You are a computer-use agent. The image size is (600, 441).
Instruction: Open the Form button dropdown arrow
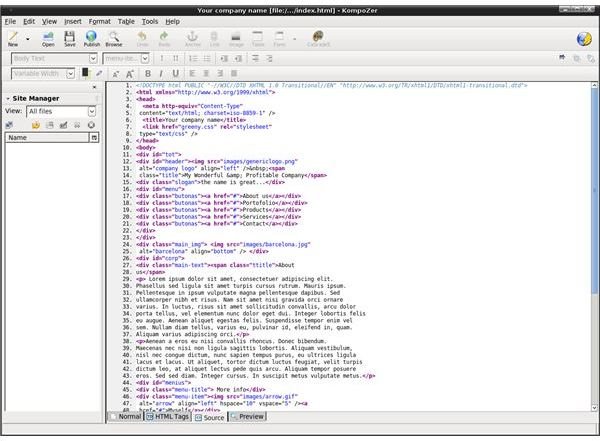tap(294, 39)
